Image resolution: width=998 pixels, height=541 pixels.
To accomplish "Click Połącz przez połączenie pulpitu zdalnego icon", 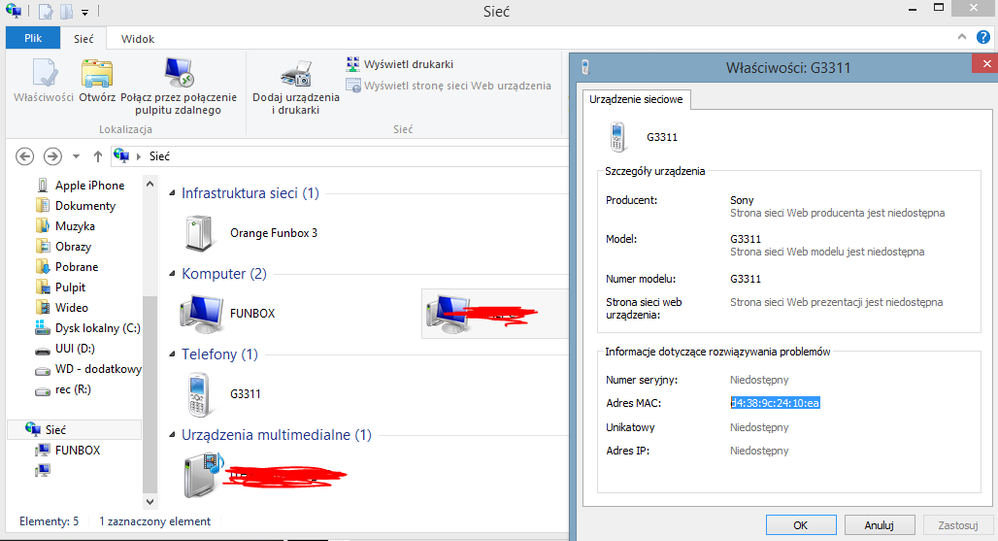I will (x=178, y=73).
